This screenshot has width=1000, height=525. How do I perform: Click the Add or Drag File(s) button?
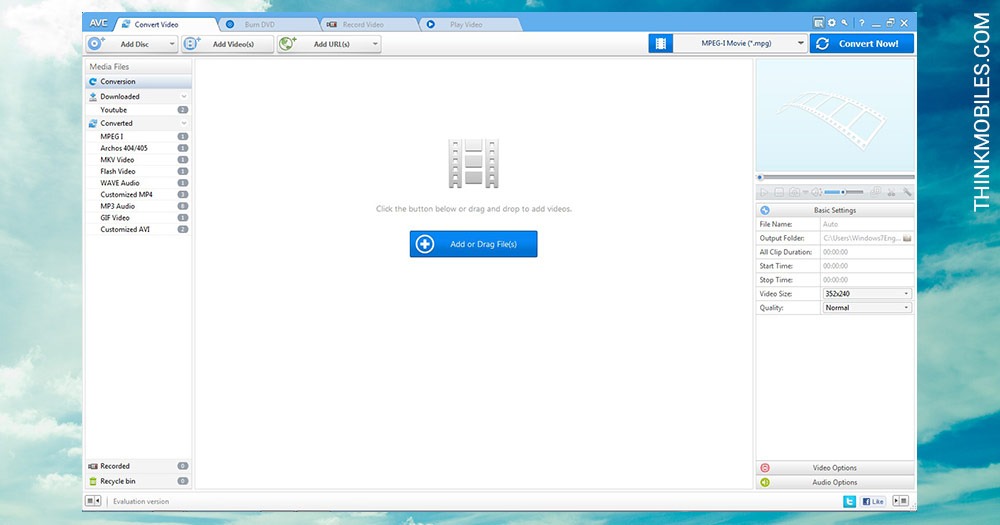point(473,244)
